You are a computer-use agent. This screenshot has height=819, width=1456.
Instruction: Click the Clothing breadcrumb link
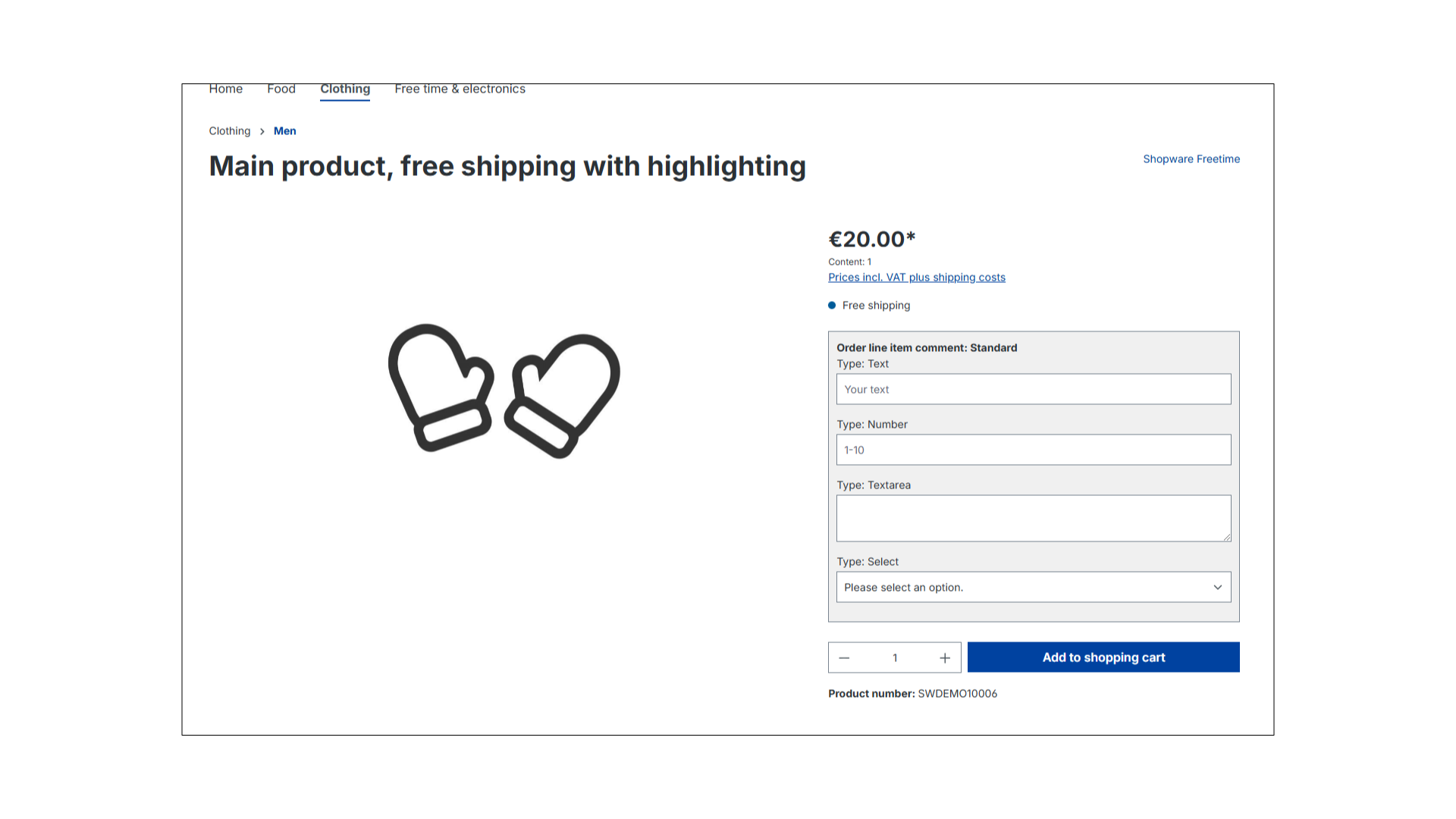click(x=230, y=131)
